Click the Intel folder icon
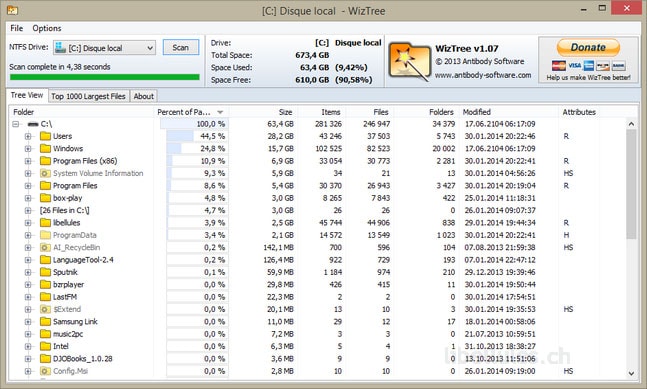 tap(45, 347)
